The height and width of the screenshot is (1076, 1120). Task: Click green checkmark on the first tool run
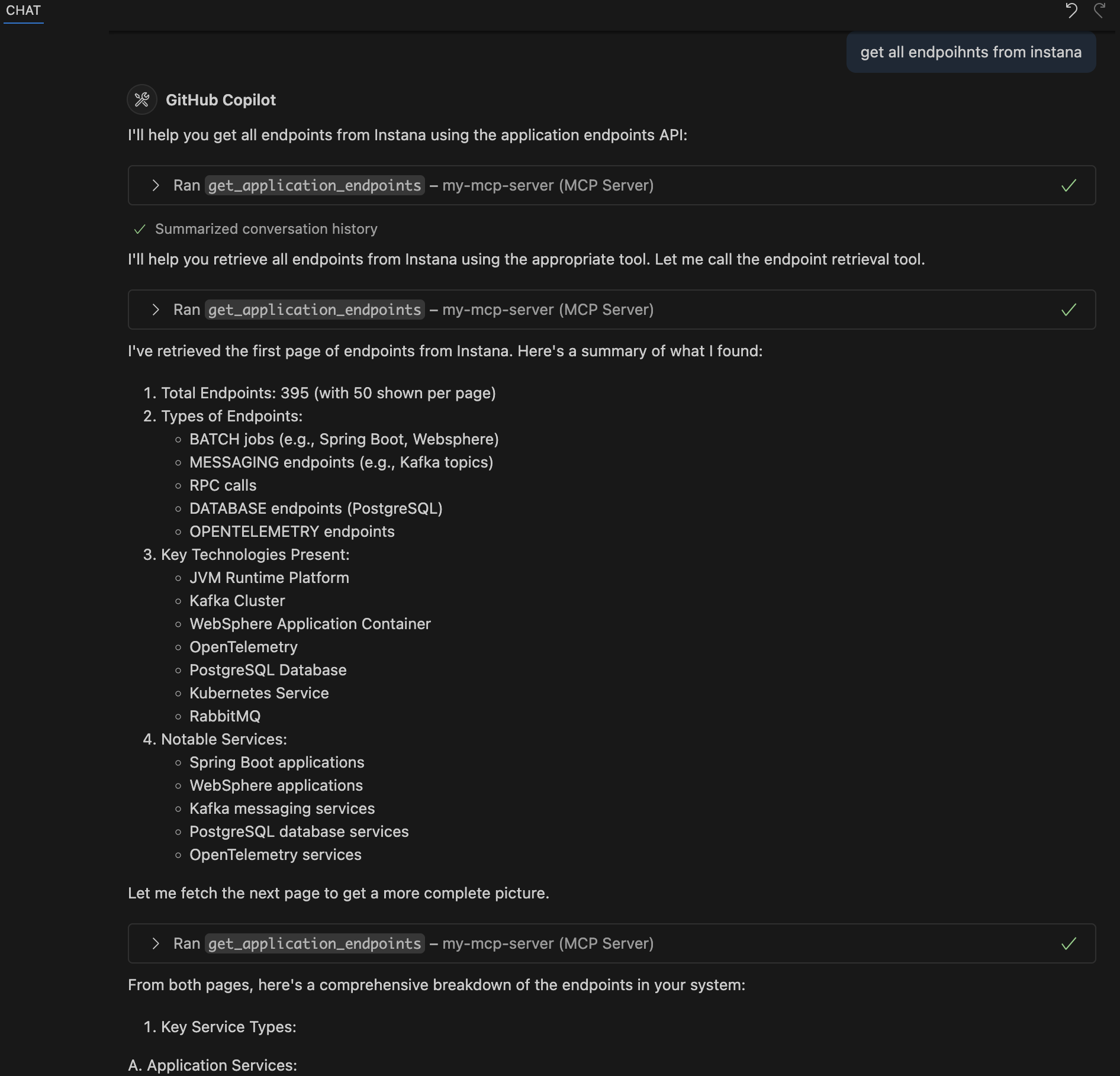point(1068,185)
